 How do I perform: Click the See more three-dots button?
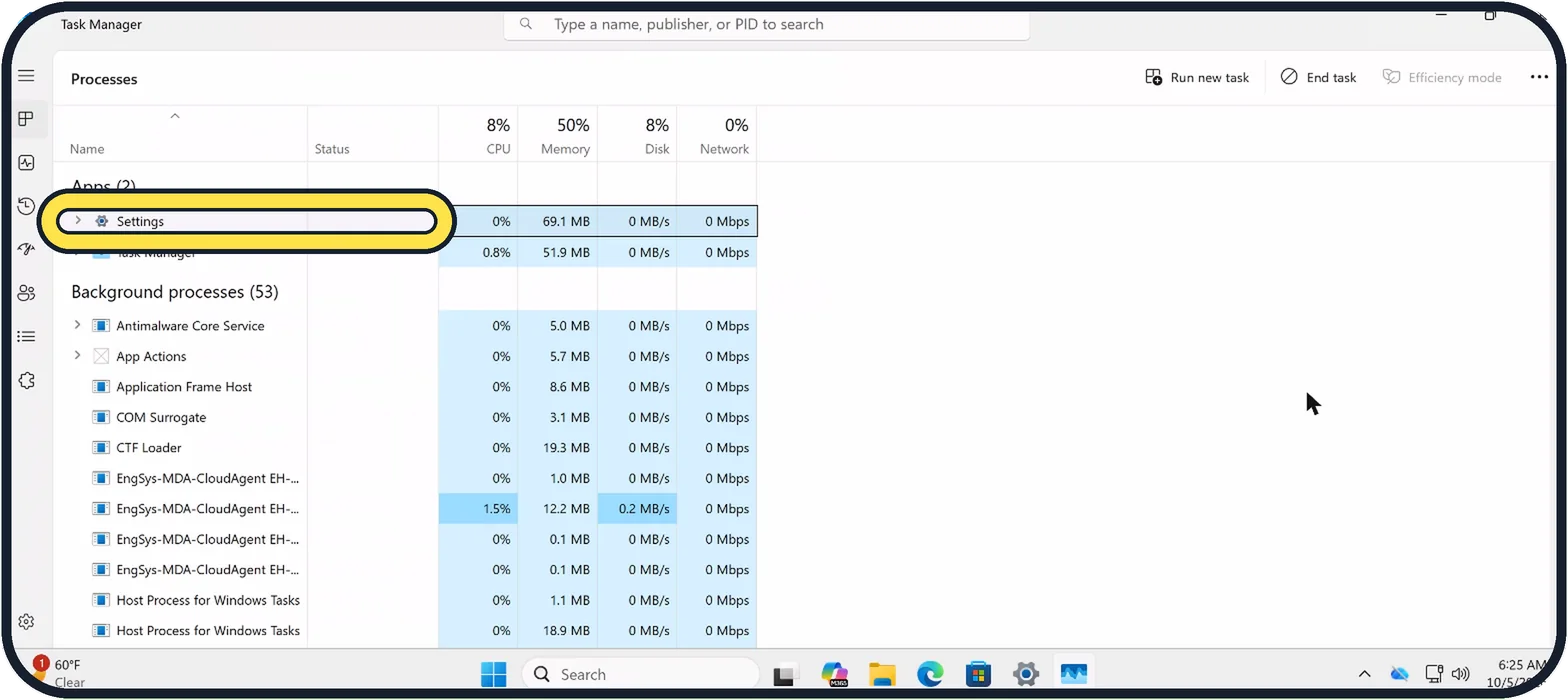click(x=1539, y=77)
